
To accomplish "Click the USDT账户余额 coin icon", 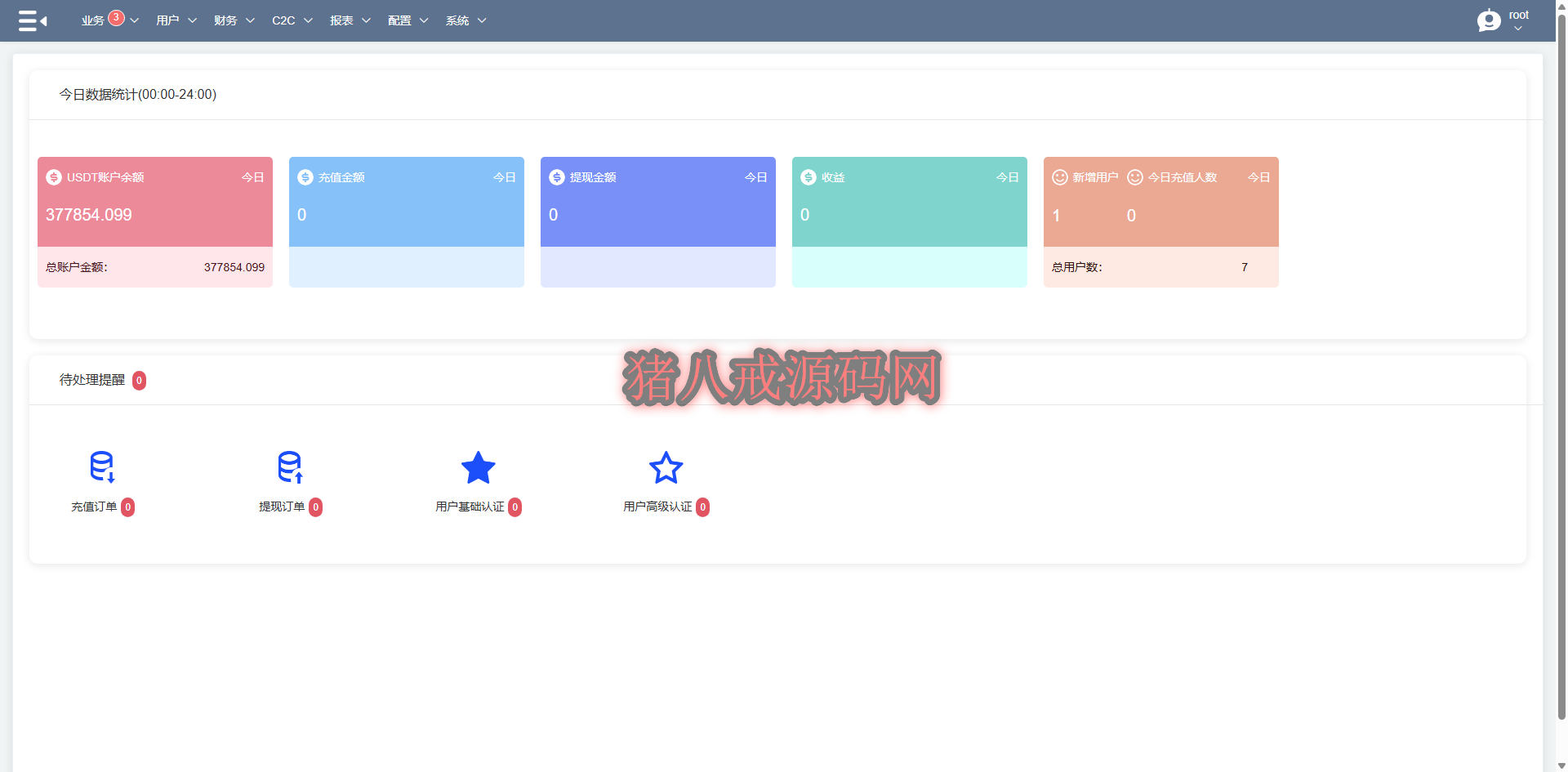I will 54,177.
